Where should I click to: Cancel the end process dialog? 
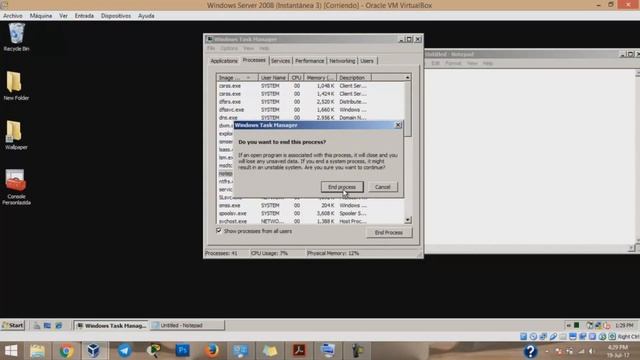382,187
